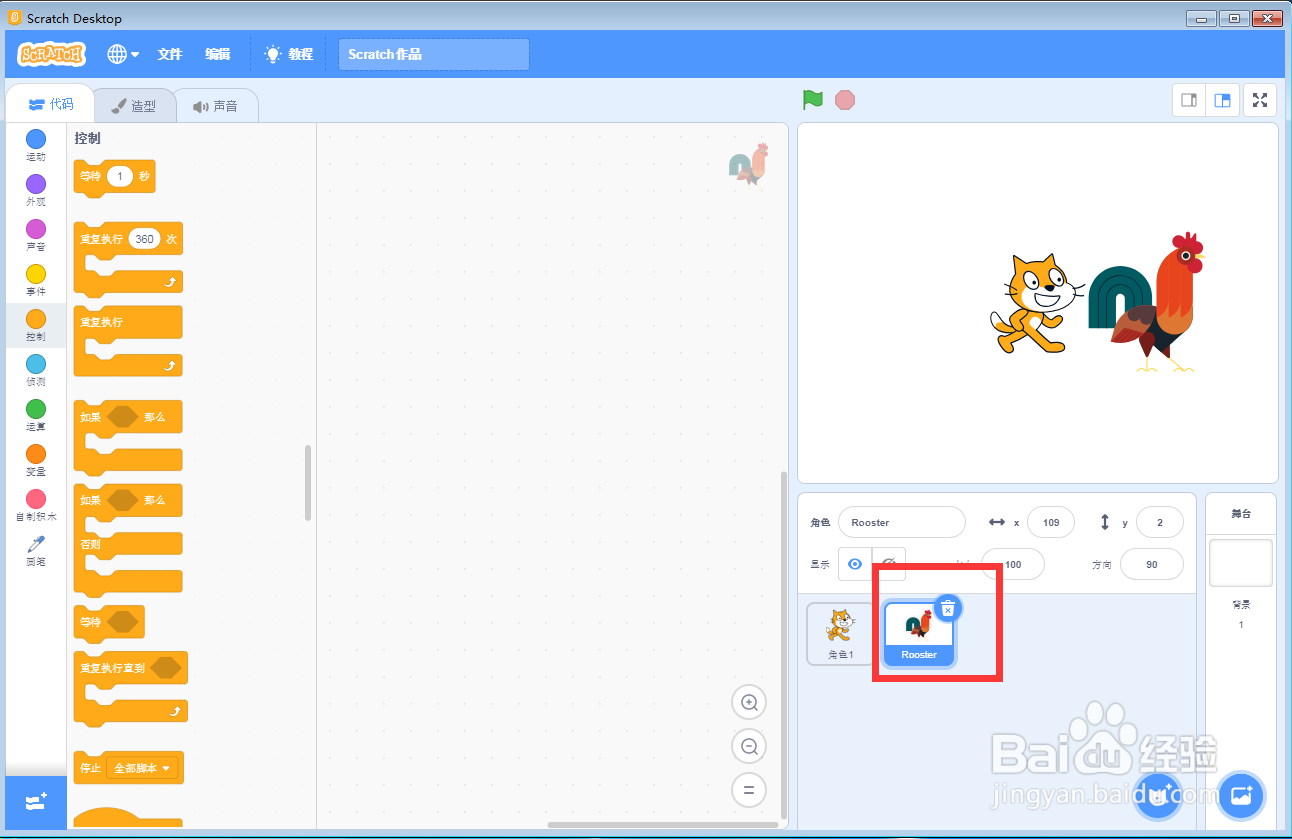Open the 编辑 menu
1292x839 pixels.
218,54
